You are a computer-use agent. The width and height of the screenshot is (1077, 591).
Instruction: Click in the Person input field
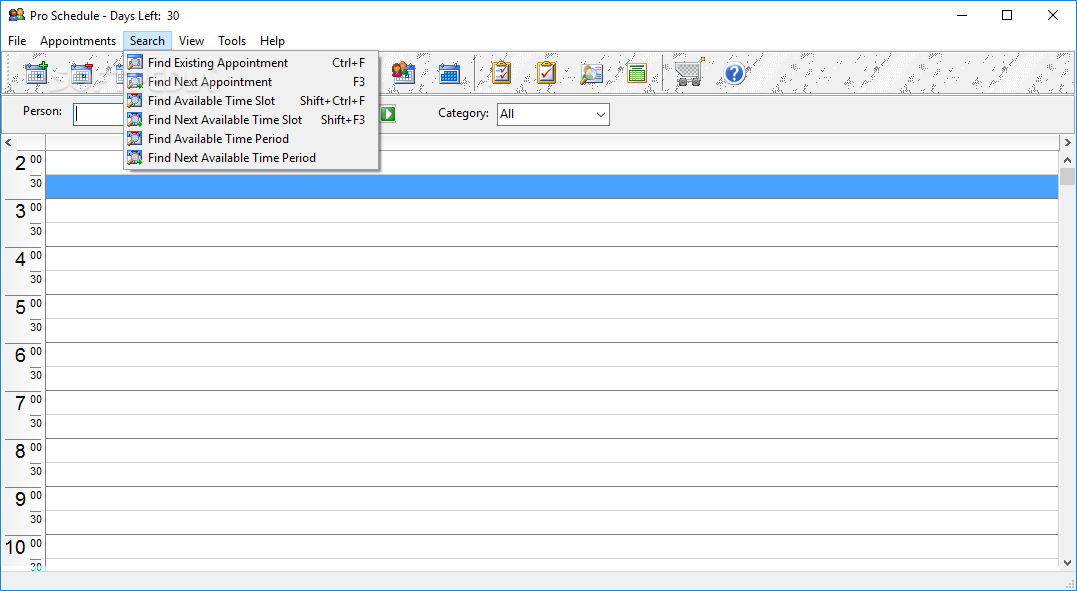pos(98,114)
